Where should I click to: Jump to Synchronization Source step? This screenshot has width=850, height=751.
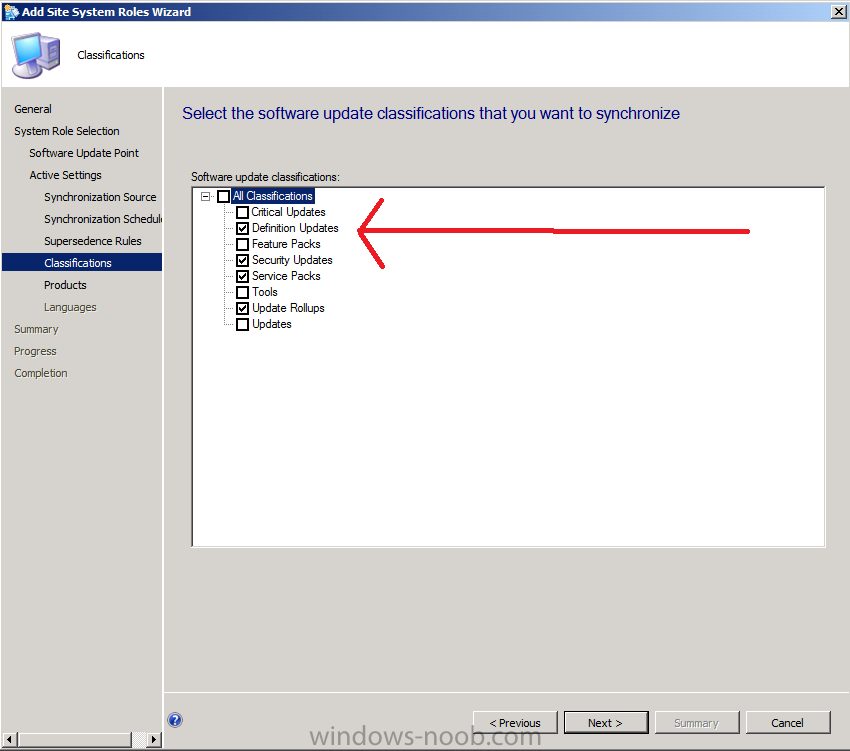pyautogui.click(x=100, y=197)
